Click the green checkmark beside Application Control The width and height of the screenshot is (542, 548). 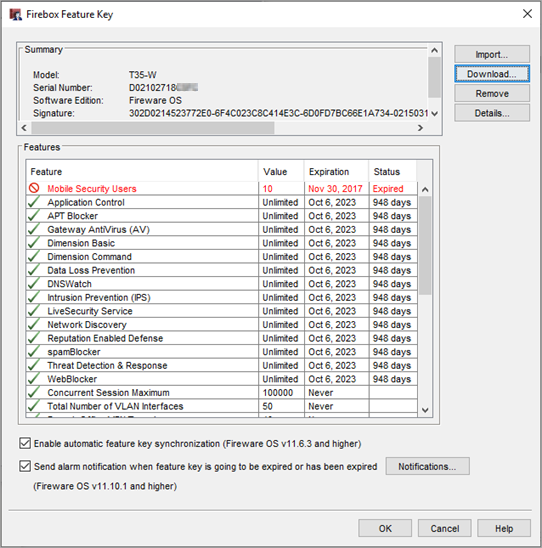[x=34, y=202]
